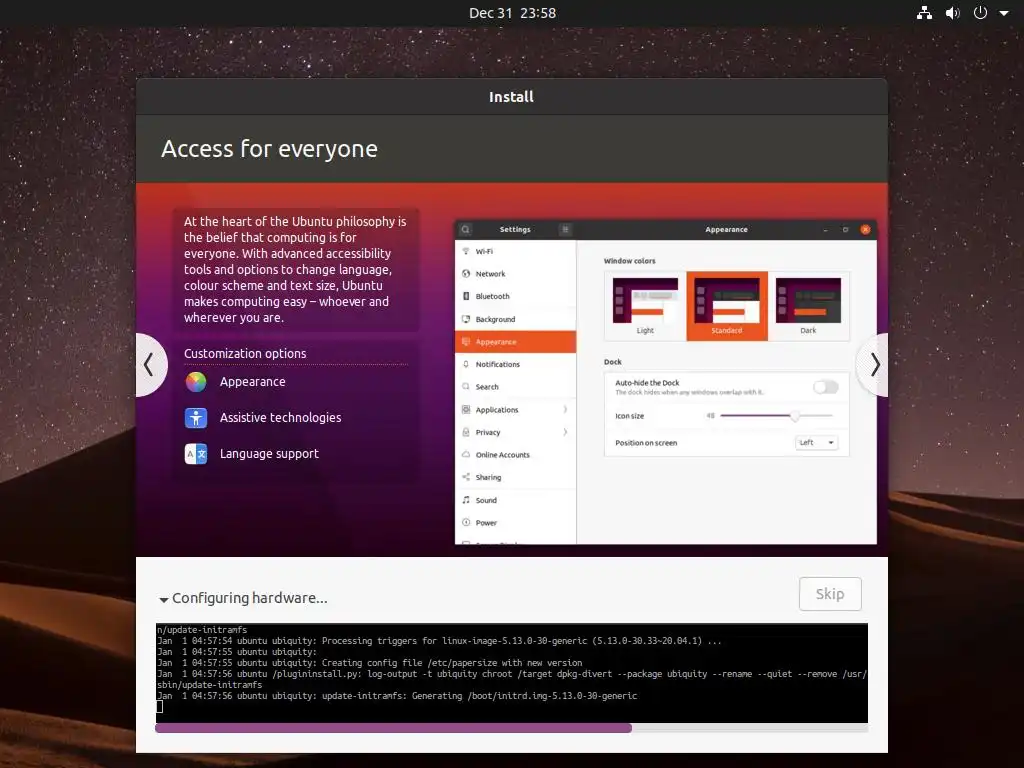1024x768 pixels.
Task: Open the Position on screen Left dropdown
Action: (x=816, y=443)
